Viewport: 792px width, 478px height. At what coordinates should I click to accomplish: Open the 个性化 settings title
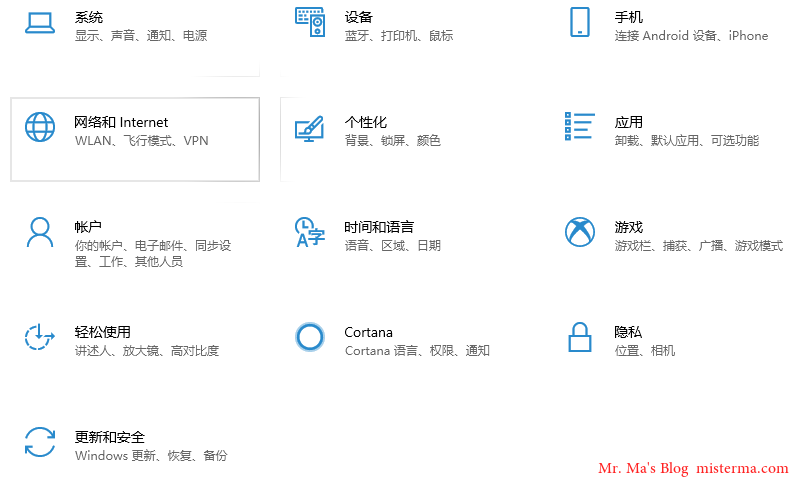tap(366, 122)
